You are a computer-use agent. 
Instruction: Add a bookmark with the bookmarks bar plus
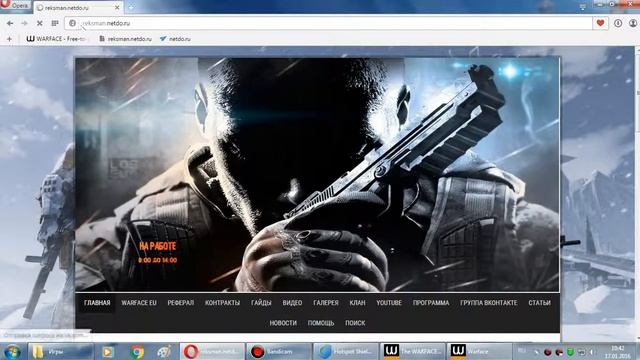pyautogui.click(x=9, y=39)
